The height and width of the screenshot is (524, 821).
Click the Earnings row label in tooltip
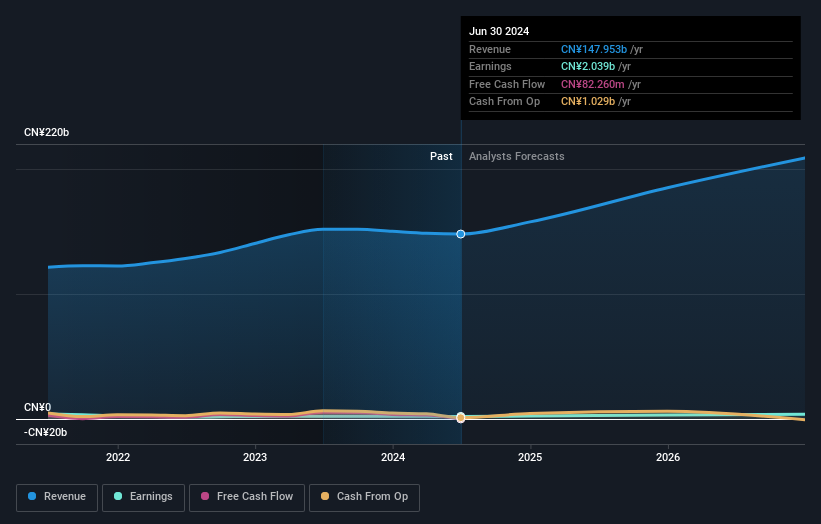coord(490,66)
